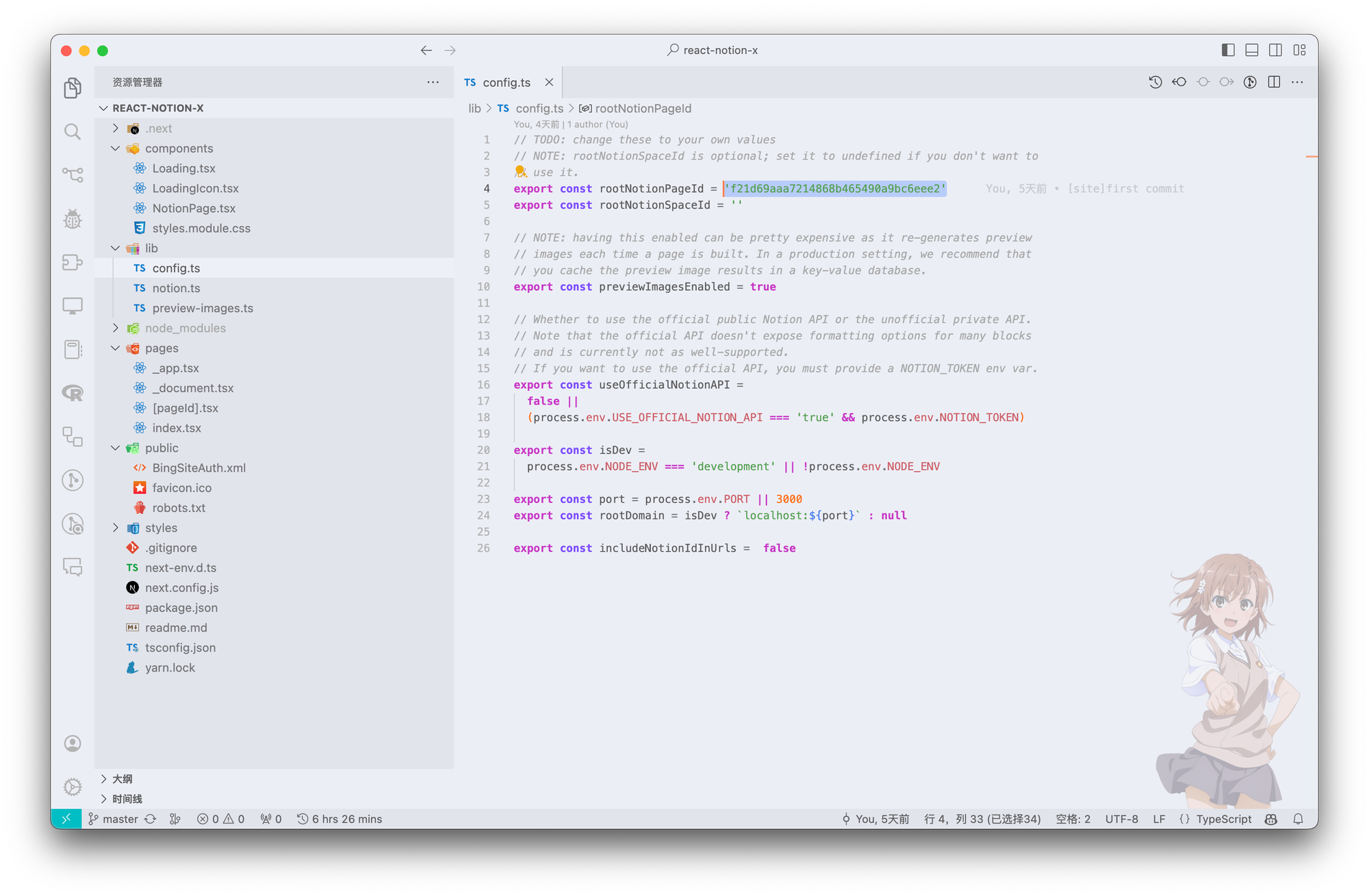The height and width of the screenshot is (896, 1369).
Task: Click the split editor right icon
Action: pos(1274,82)
